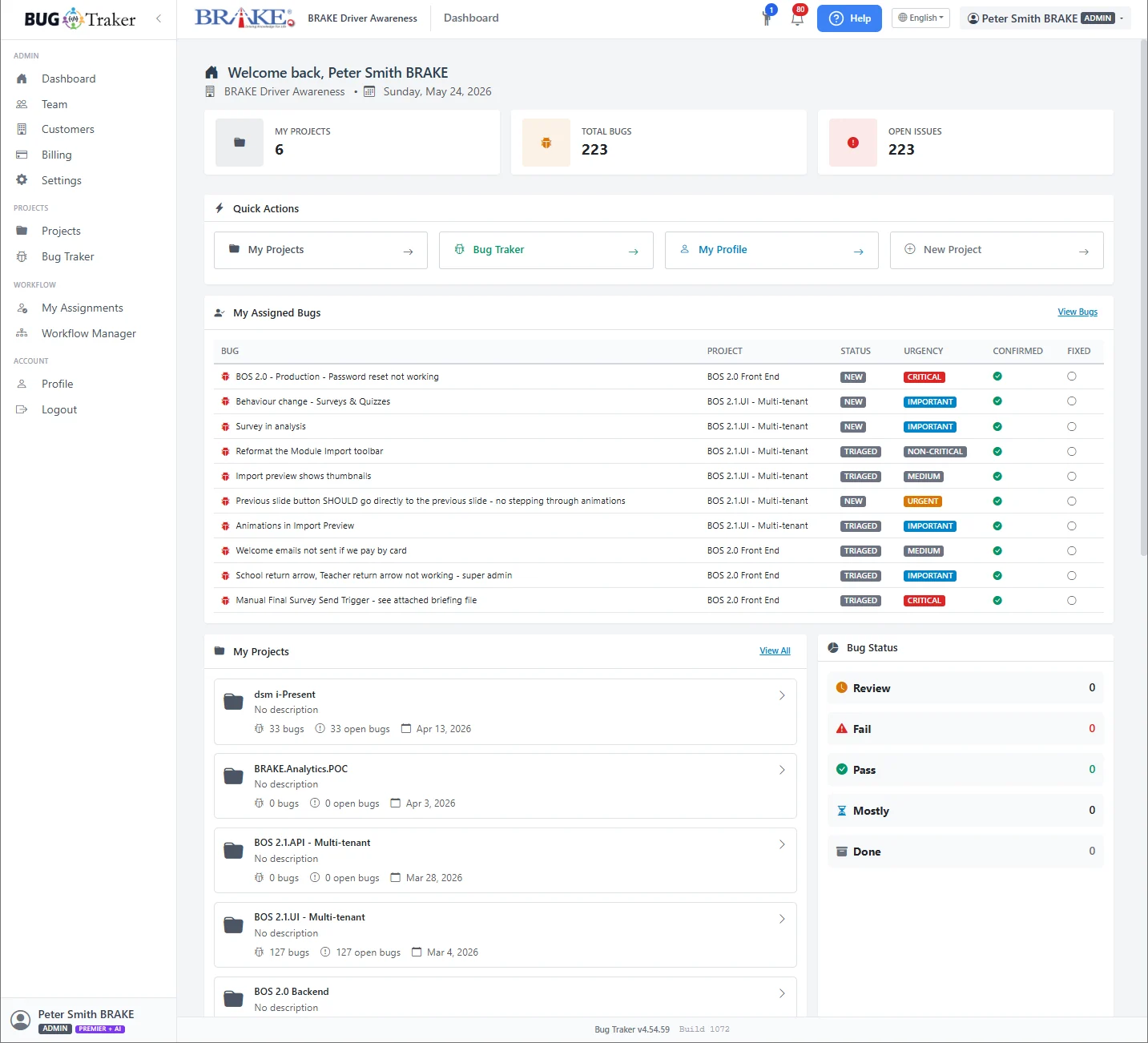1148x1043 pixels.
Task: Click the Mostly status hourglass icon
Action: (842, 811)
